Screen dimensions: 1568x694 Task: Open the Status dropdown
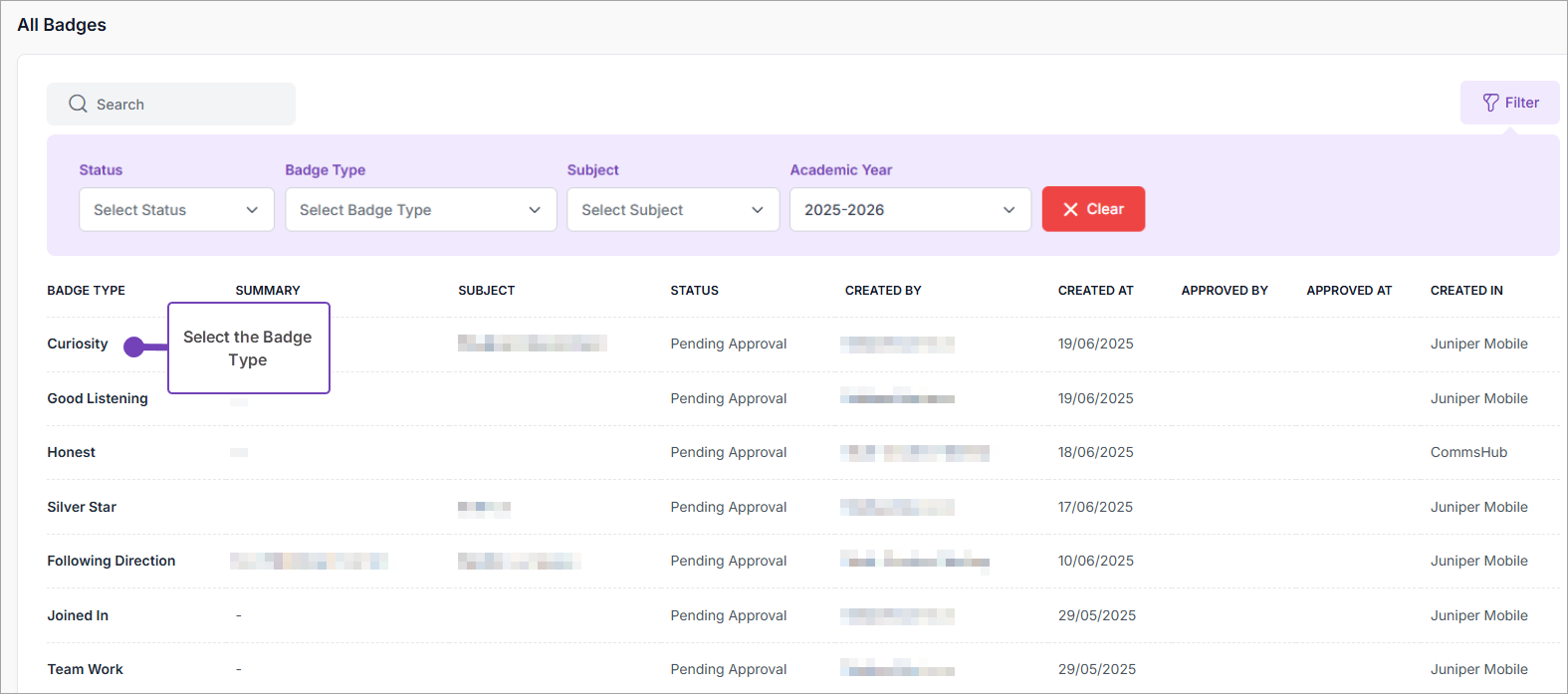176,210
